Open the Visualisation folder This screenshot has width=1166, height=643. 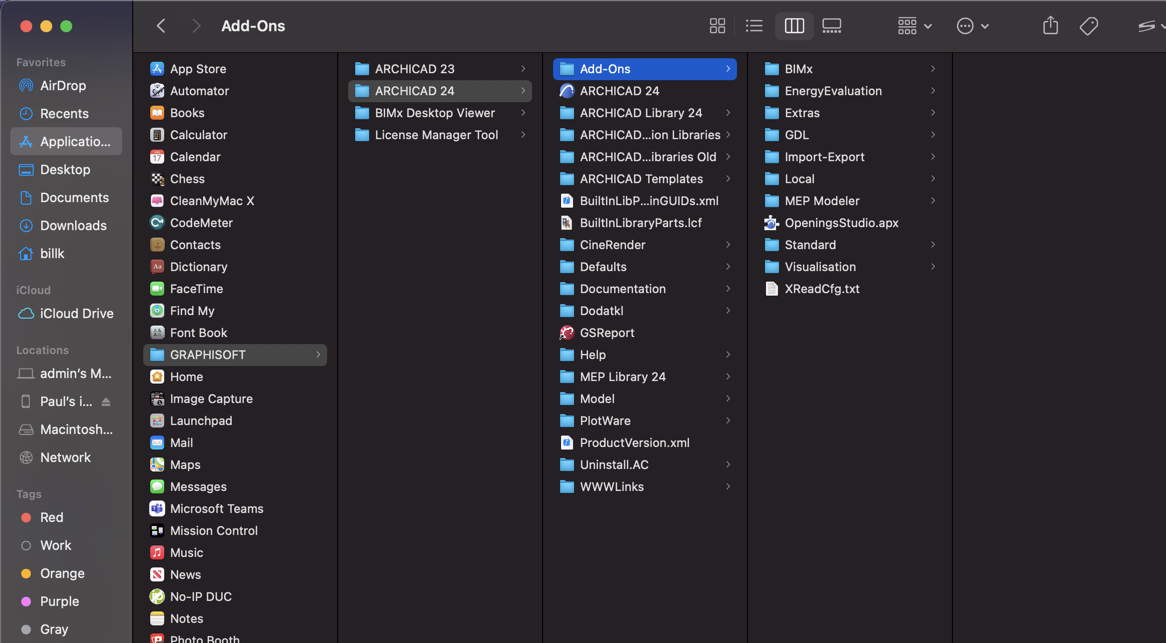point(850,267)
